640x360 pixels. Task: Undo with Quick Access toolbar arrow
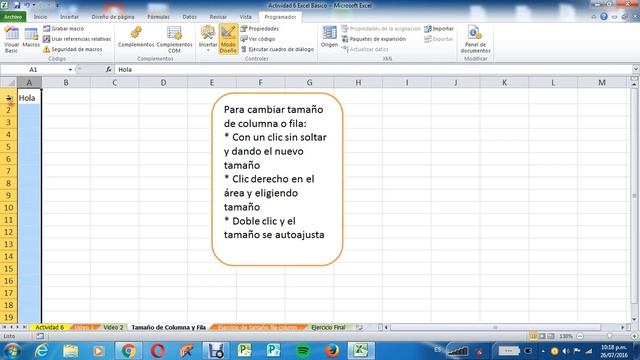[x=27, y=5]
